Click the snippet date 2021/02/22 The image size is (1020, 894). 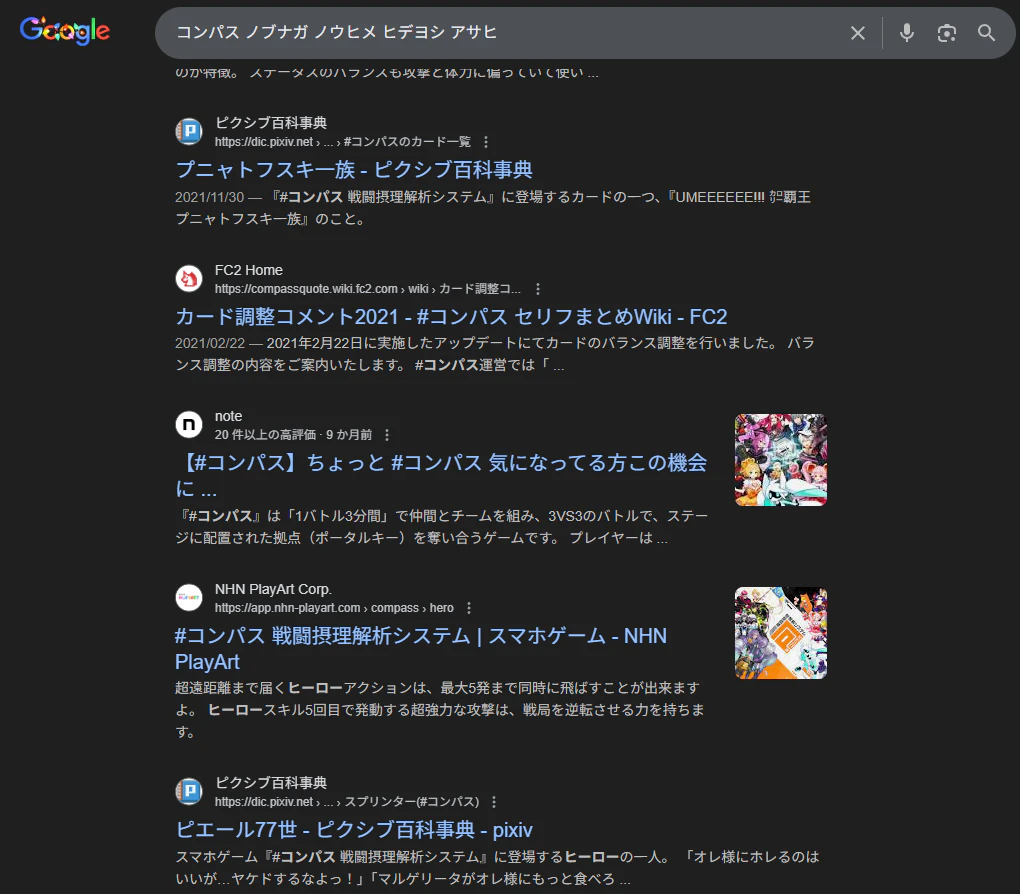(209, 343)
